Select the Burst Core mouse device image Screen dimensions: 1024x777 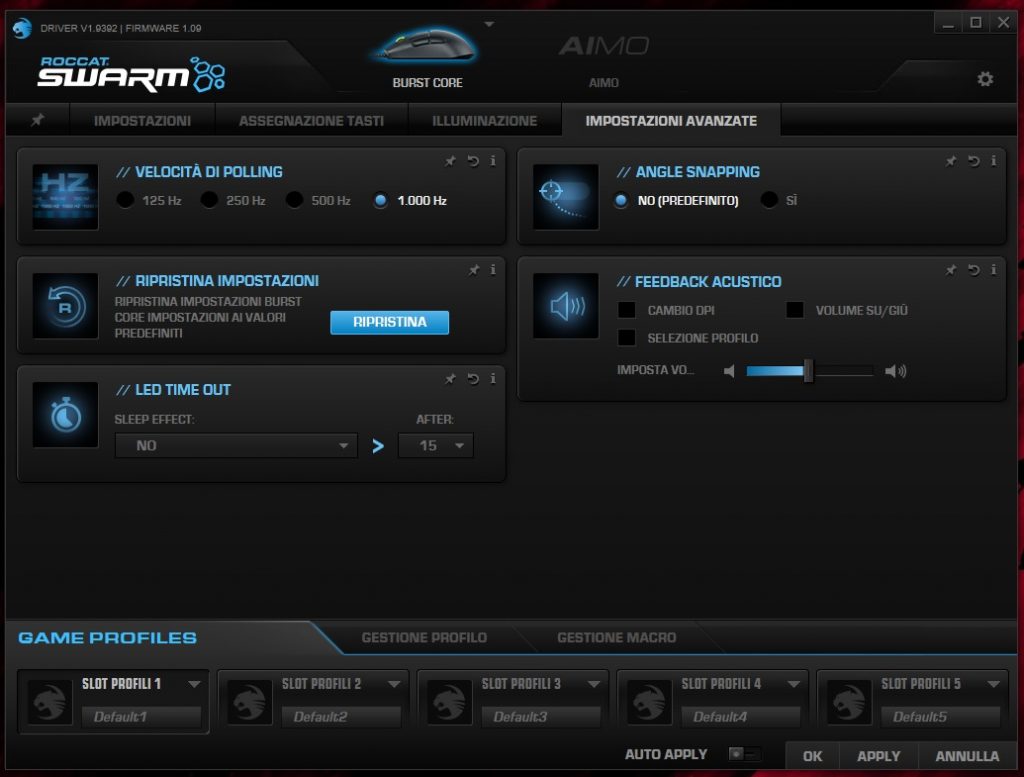[427, 46]
